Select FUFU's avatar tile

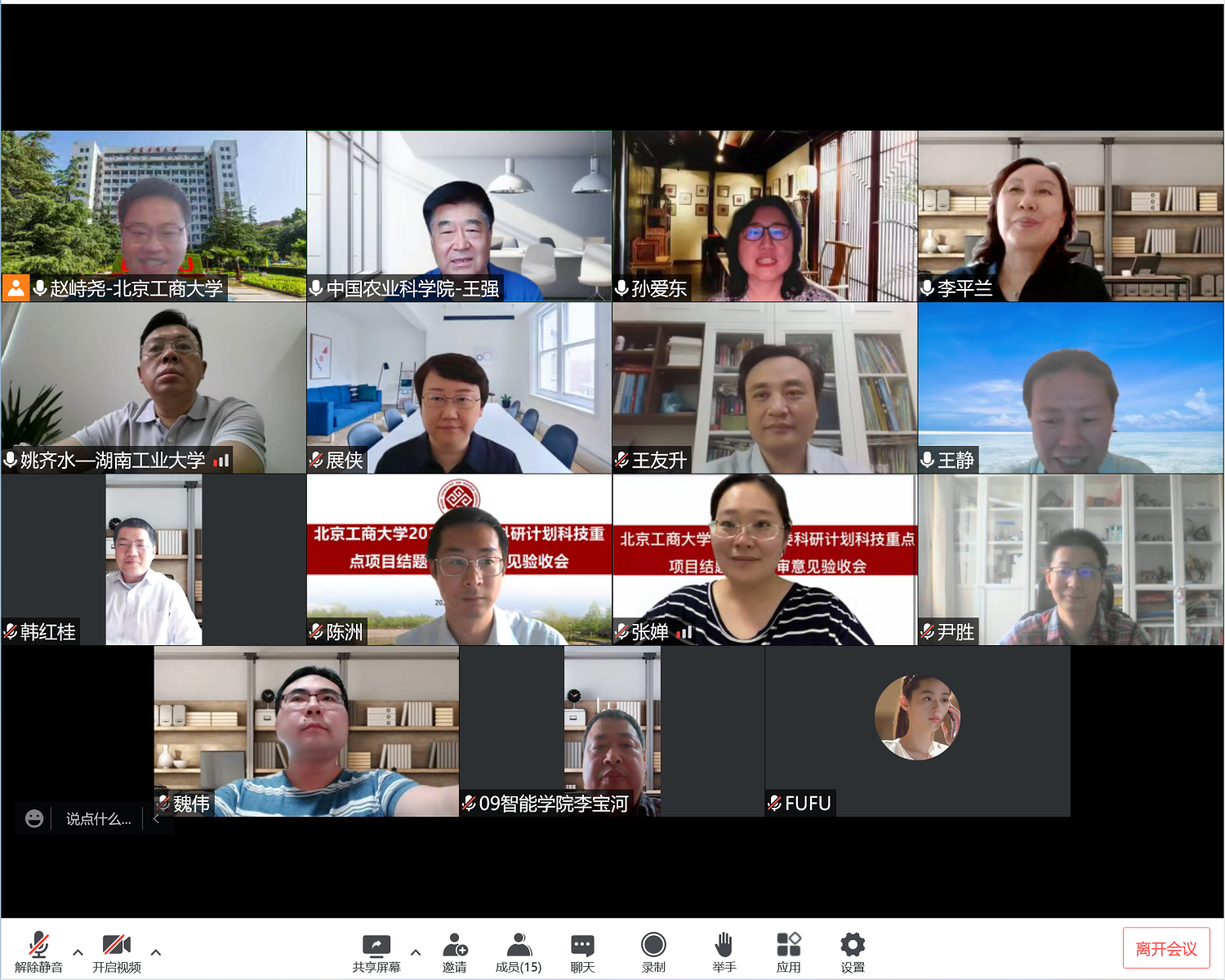(x=917, y=718)
